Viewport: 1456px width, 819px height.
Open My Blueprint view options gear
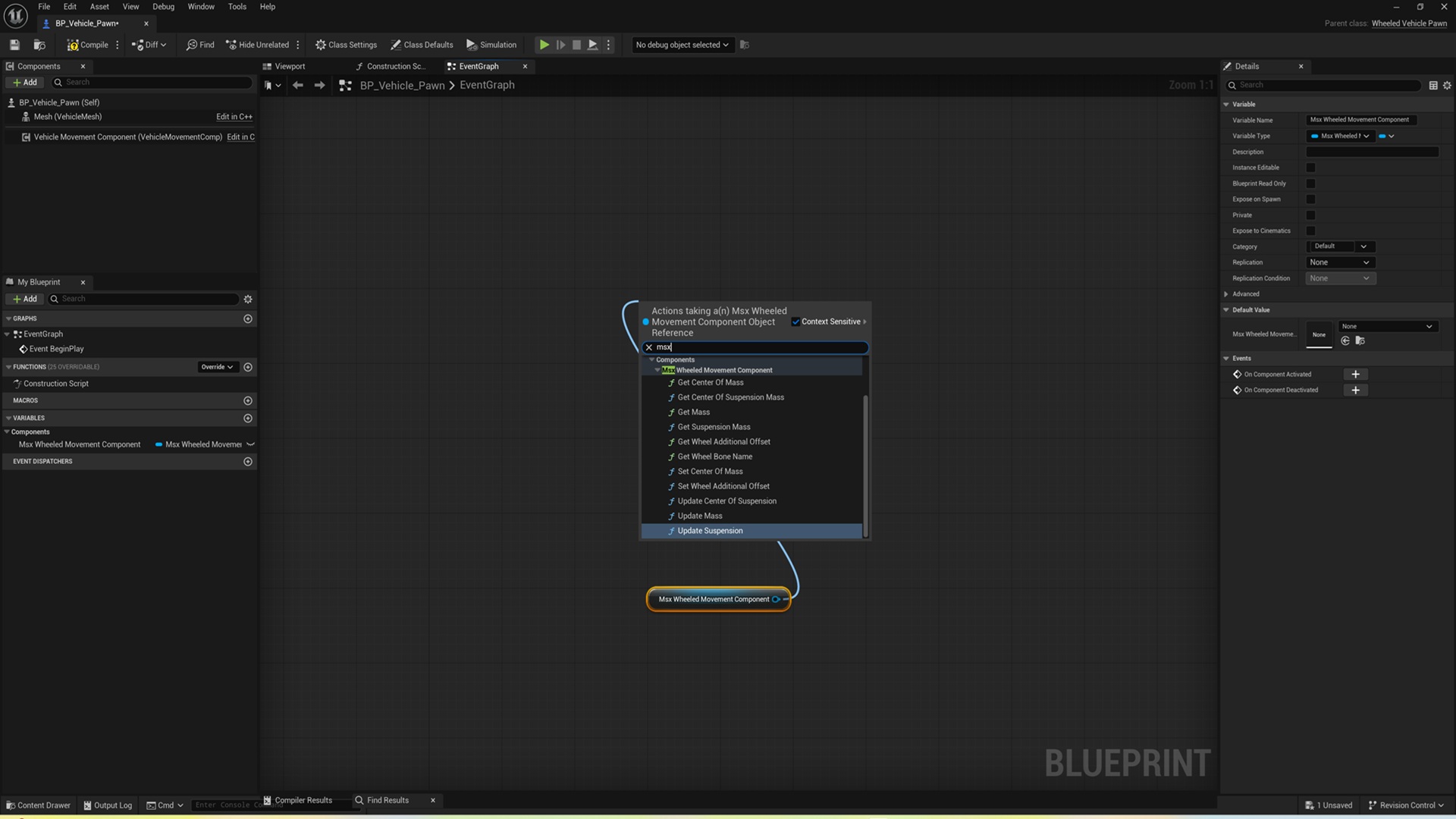point(248,299)
